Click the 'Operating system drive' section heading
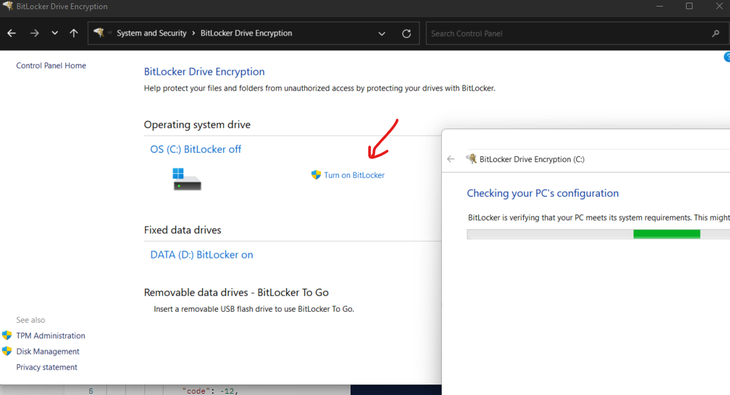Viewport: 730px width, 395px height. coord(197,125)
